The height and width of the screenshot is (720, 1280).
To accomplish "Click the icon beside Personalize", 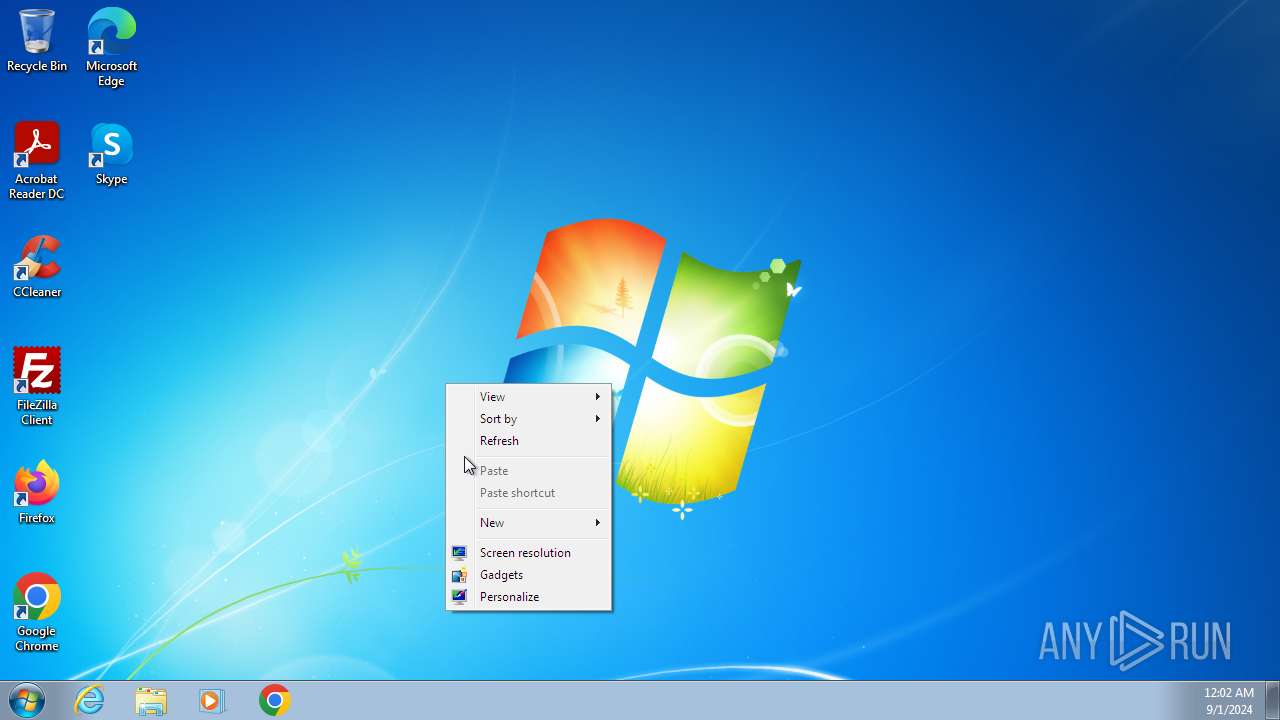I will (x=459, y=597).
